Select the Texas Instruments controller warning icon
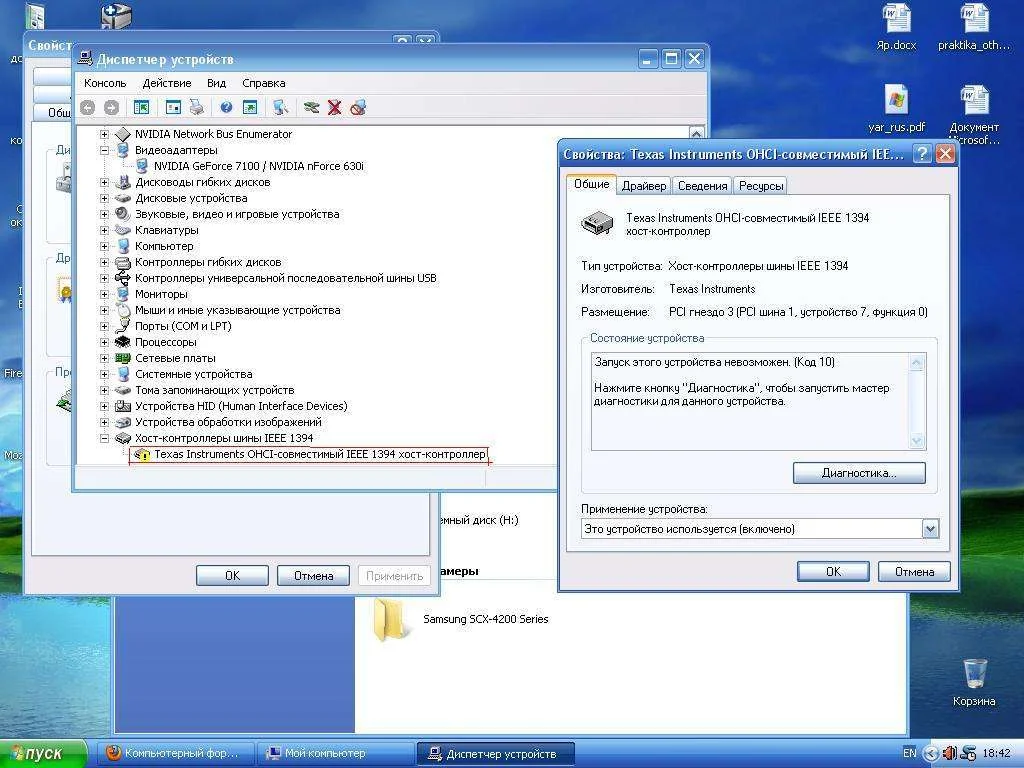The image size is (1024, 768). point(142,455)
